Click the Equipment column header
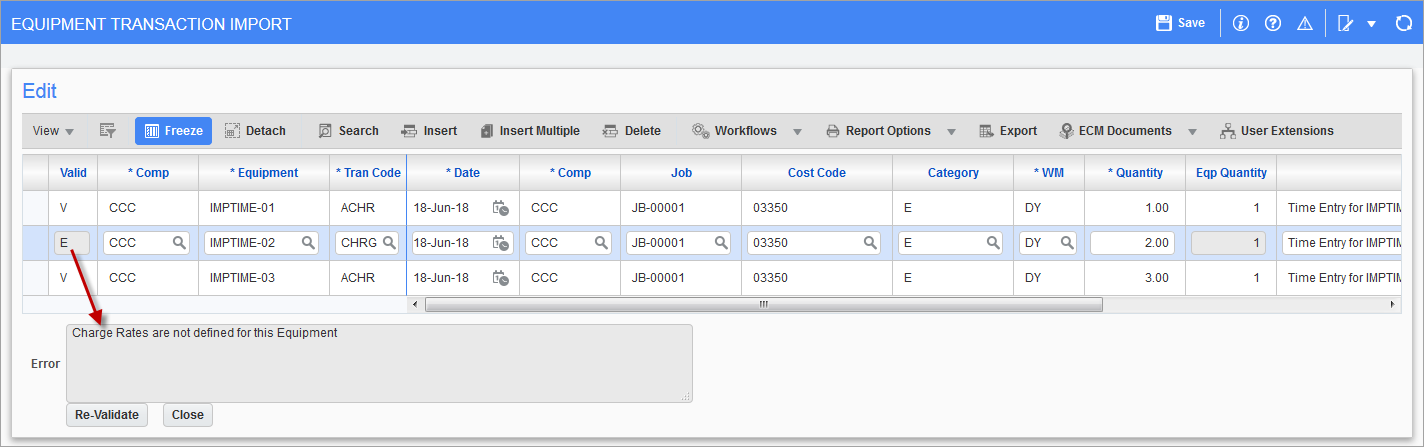The width and height of the screenshot is (1424, 447). (264, 173)
